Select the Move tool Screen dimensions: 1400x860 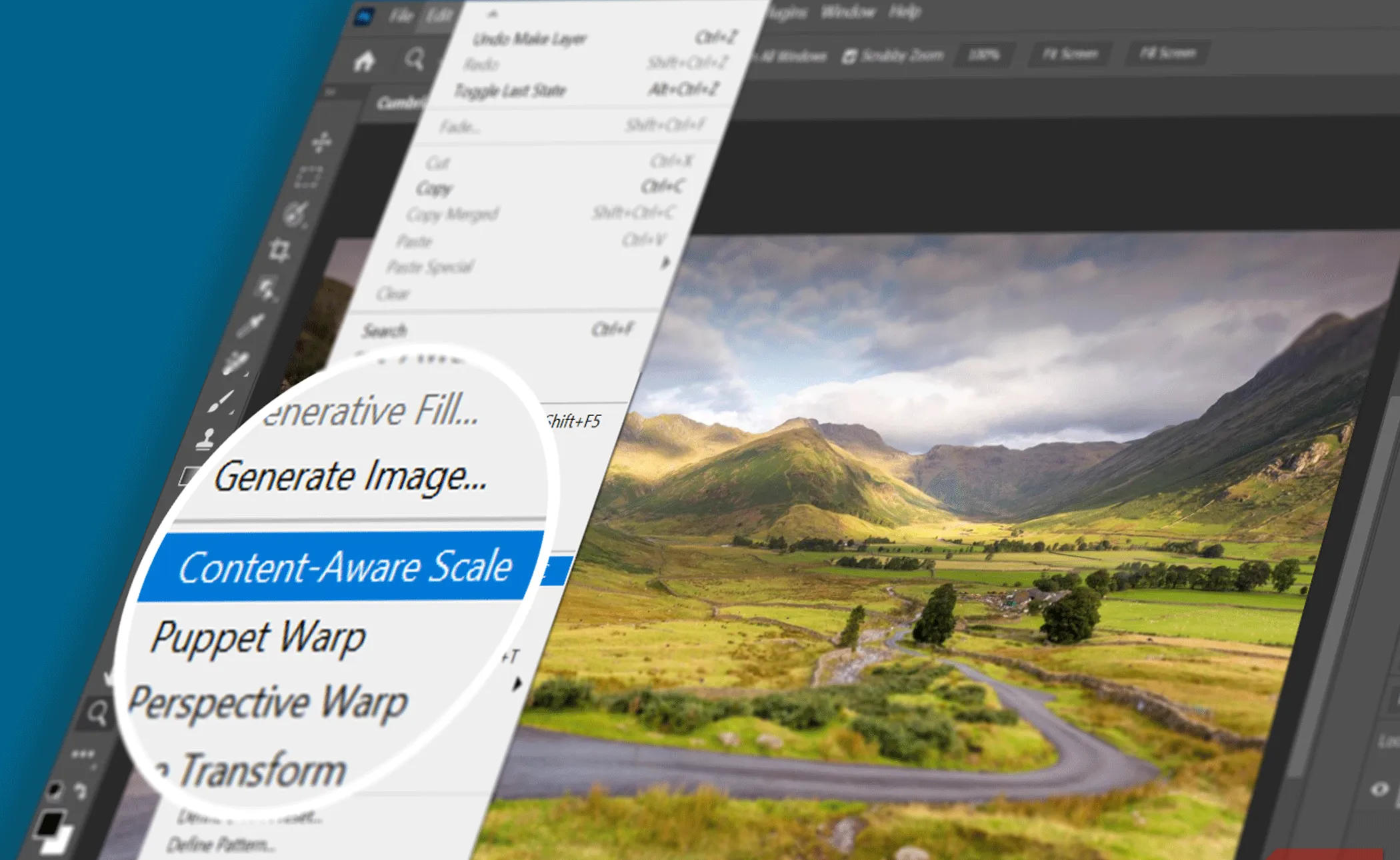click(x=321, y=142)
